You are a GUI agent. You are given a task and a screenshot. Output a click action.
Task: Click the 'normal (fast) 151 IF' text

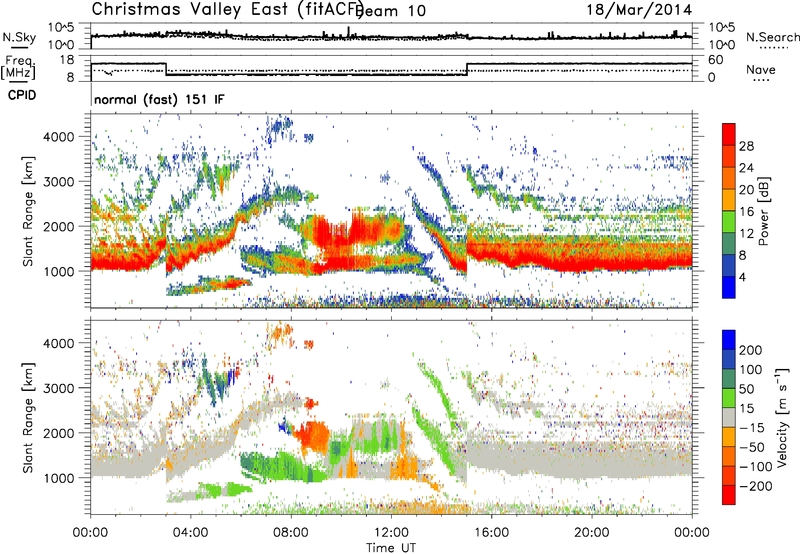[x=159, y=99]
